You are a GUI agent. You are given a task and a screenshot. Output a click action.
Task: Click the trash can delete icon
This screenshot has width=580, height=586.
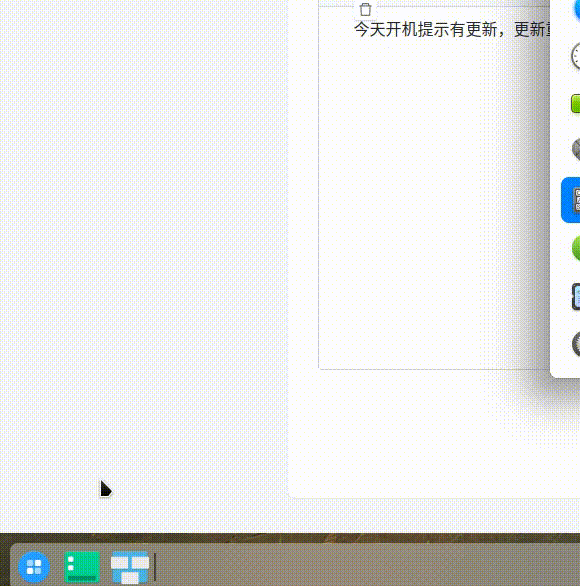(x=365, y=9)
